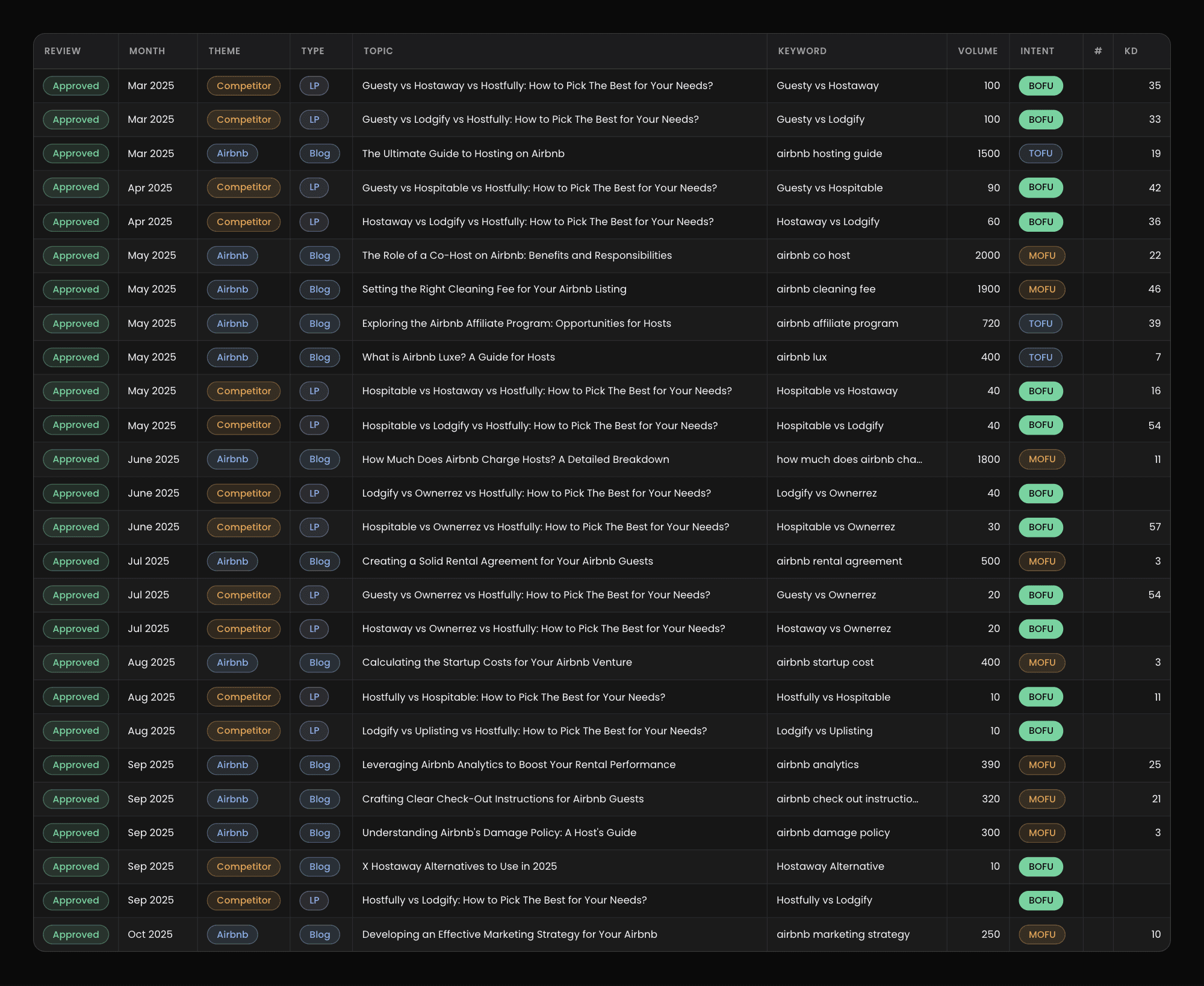This screenshot has height=986, width=1204.
Task: Select topic 'Setting the Right Cleaning Fee' row
Action: click(494, 289)
